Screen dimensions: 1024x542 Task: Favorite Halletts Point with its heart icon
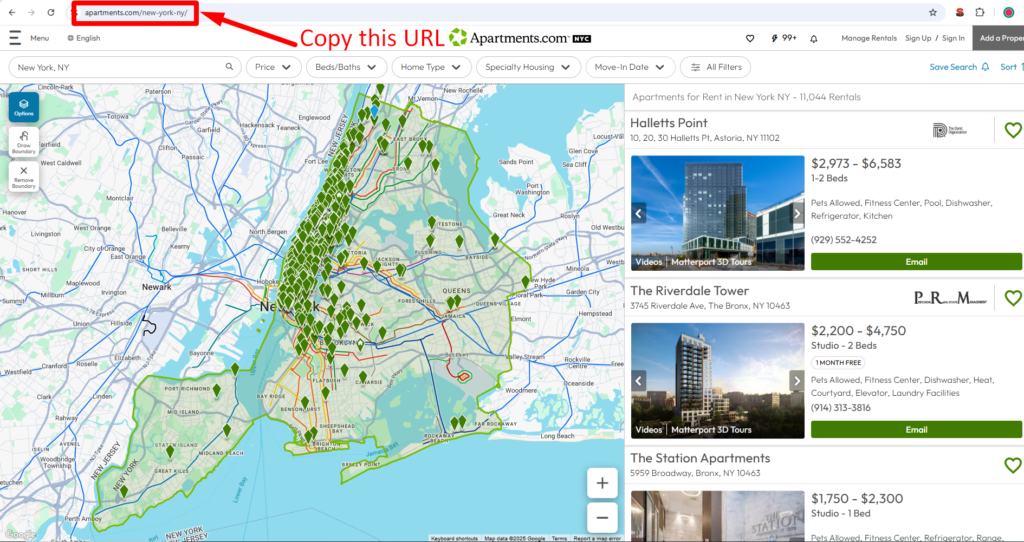pos(1013,131)
